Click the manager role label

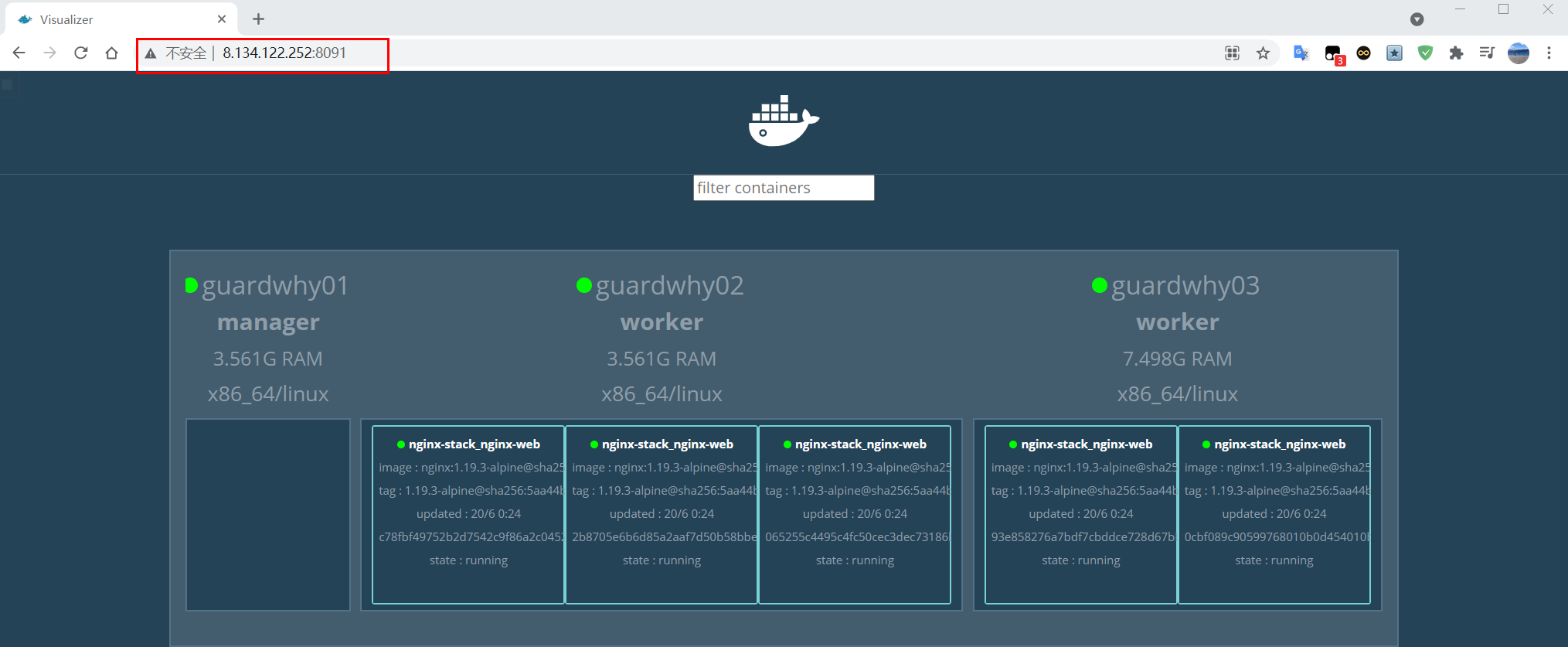[x=268, y=322]
